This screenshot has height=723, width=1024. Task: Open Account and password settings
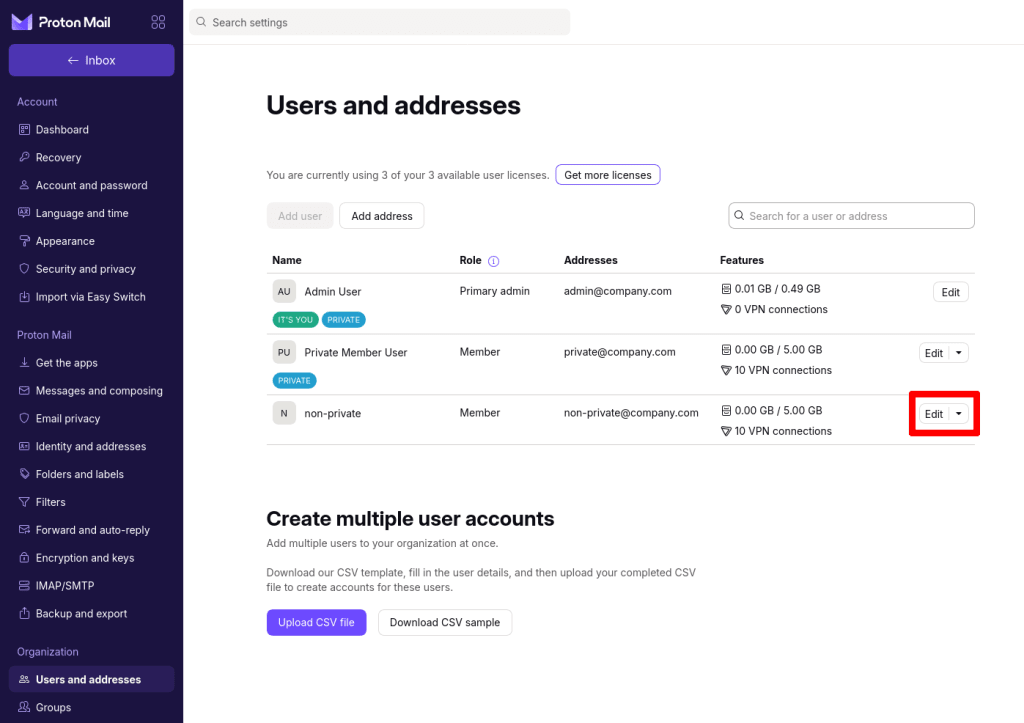[x=91, y=185]
